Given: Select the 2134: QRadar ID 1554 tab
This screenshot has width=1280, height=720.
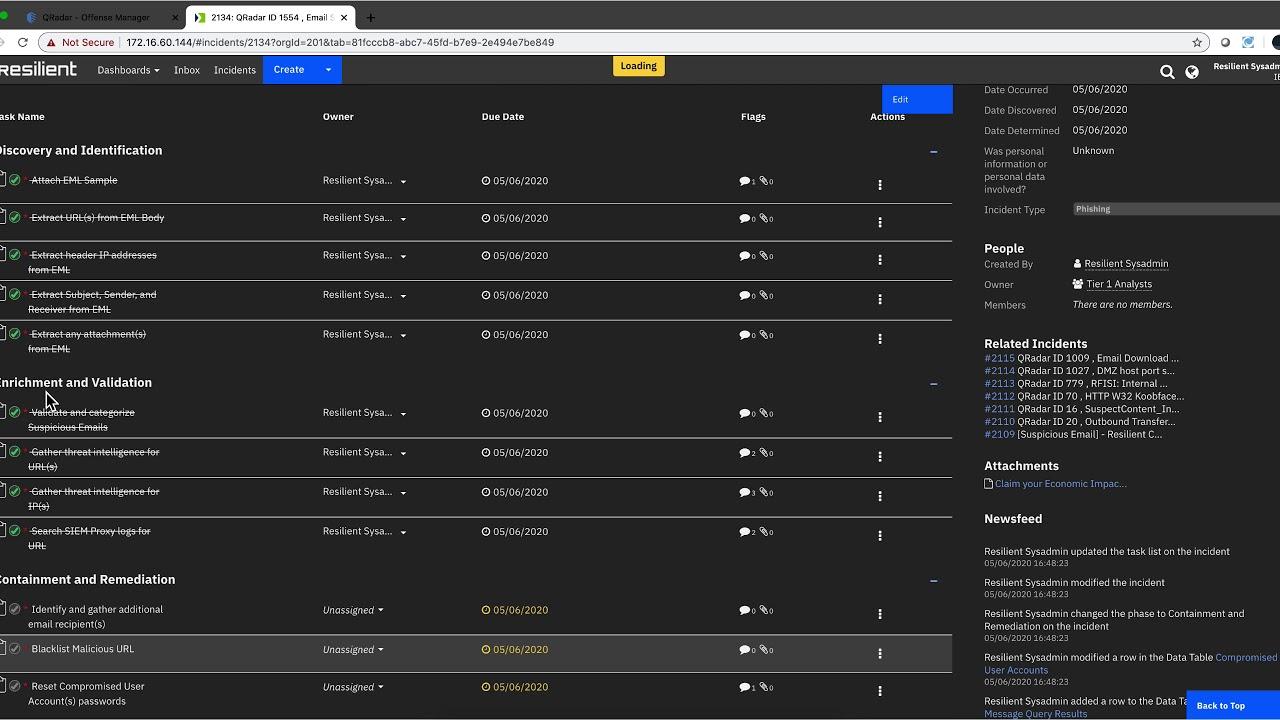Looking at the screenshot, I should pyautogui.click(x=270, y=17).
